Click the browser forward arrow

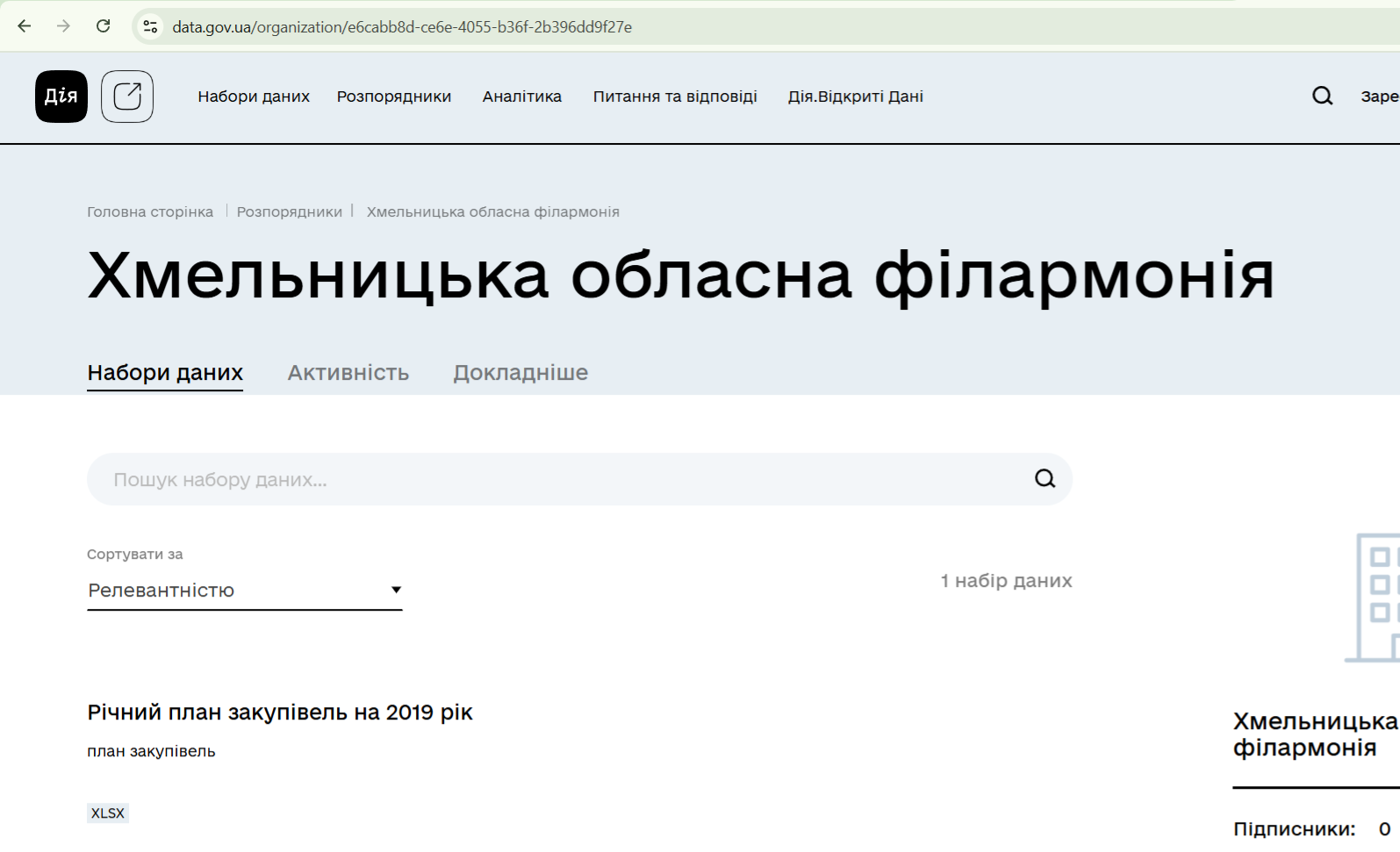(63, 26)
